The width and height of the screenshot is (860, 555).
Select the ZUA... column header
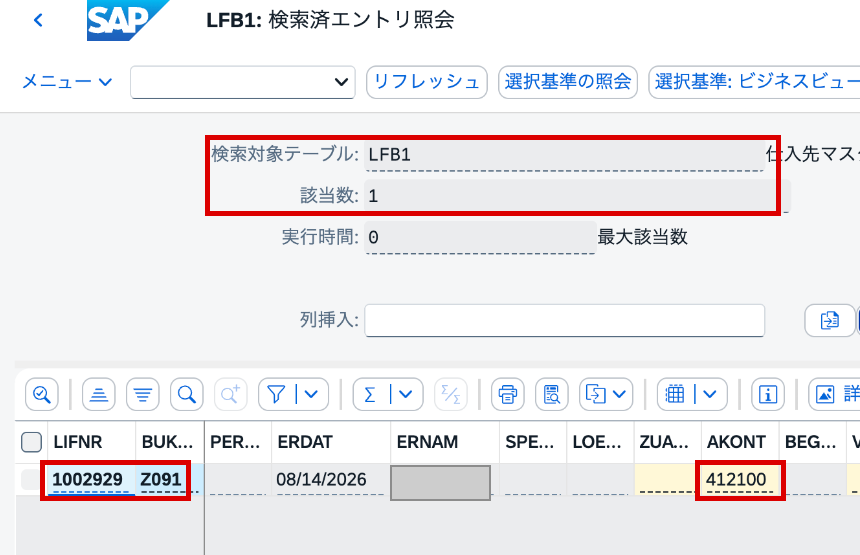click(x=667, y=442)
